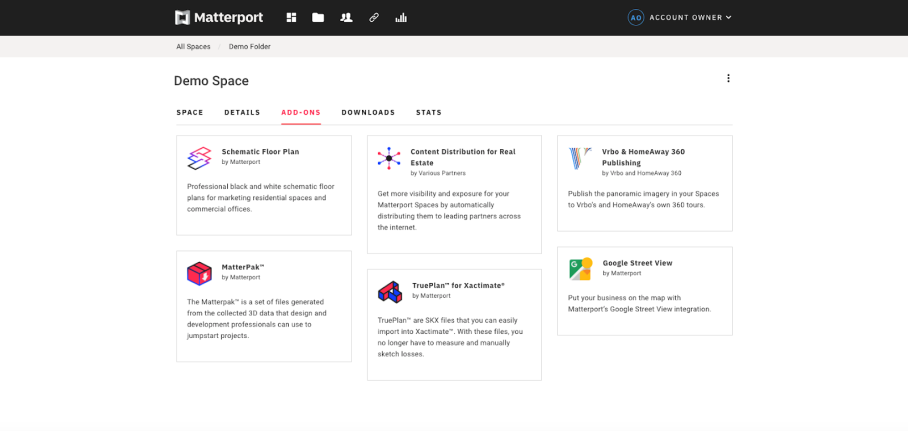
Task: Click the Google Street View description
Action: click(640, 304)
